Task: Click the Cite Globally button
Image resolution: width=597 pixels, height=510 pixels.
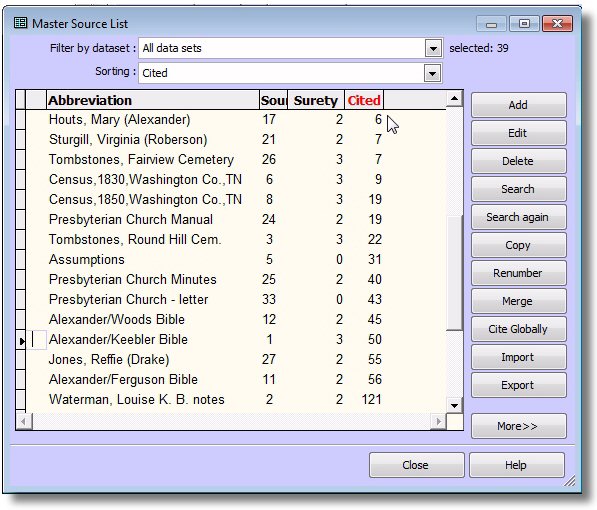Action: pos(519,329)
